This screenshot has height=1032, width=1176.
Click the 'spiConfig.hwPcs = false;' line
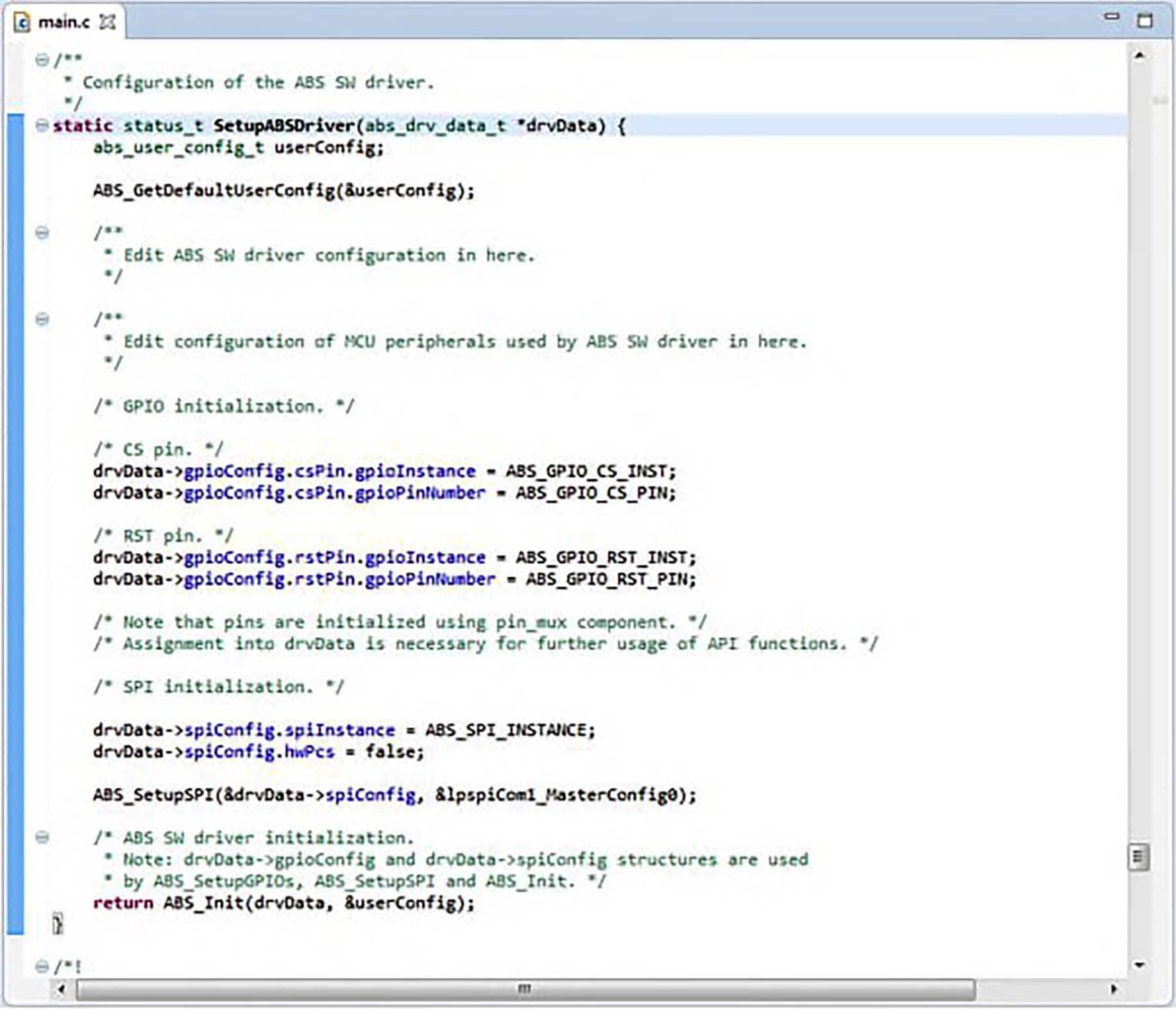coord(259,752)
